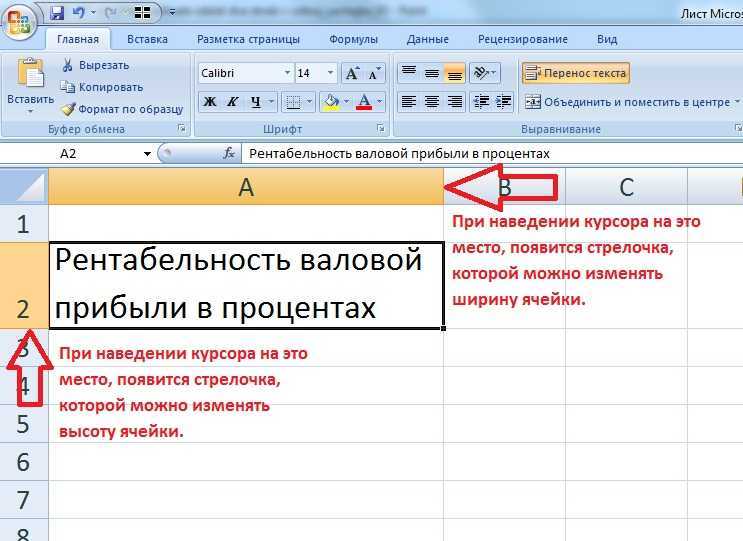This screenshot has width=743, height=541.
Task: Open the Разметка страницы tab
Action: coord(248,39)
